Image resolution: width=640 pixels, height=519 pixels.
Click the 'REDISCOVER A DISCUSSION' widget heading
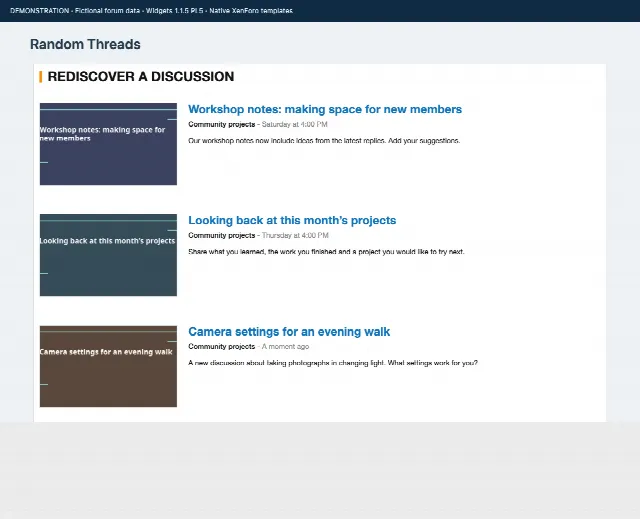tap(141, 77)
